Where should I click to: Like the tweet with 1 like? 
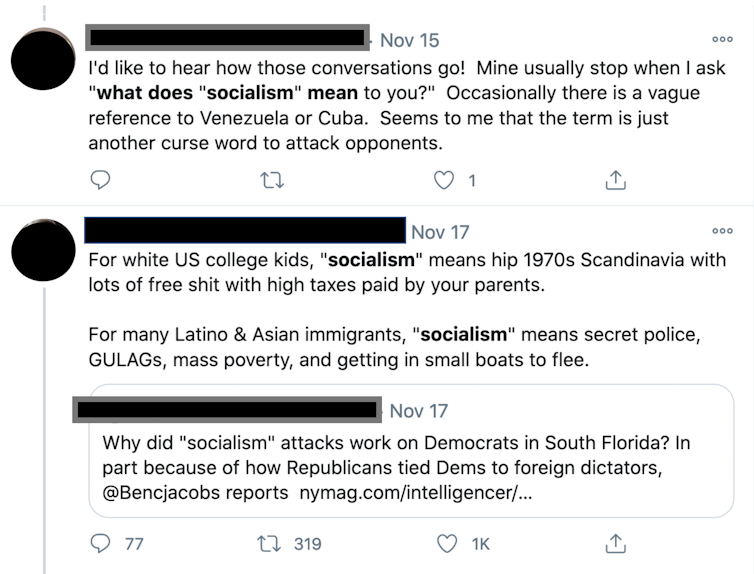click(445, 180)
